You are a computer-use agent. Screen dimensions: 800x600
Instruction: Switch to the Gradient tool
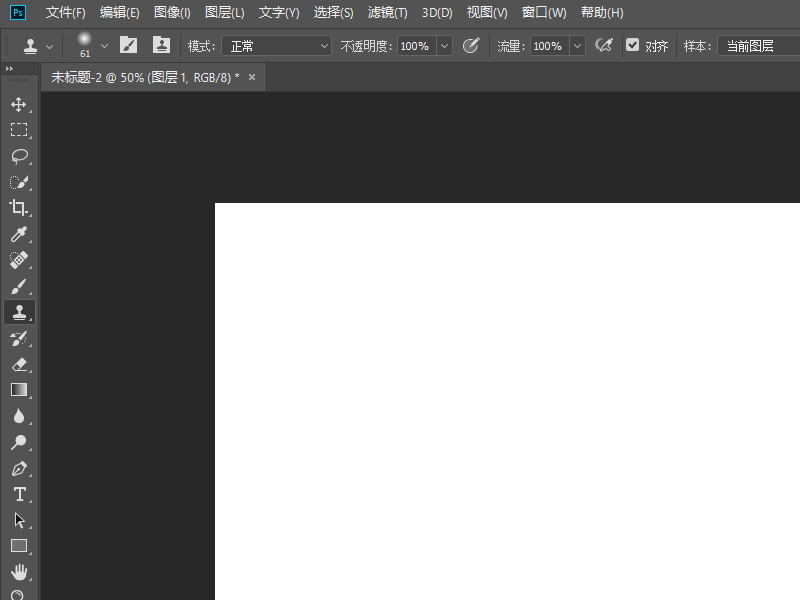pos(18,390)
